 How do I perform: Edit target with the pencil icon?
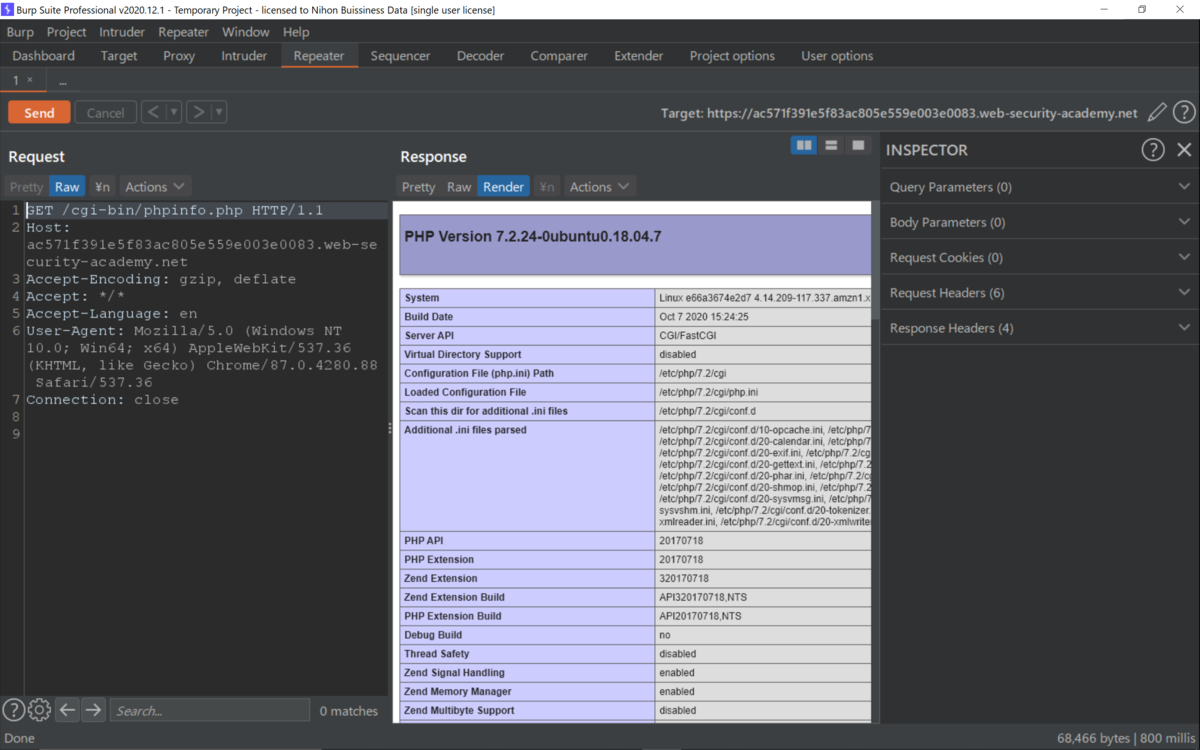[1157, 113]
